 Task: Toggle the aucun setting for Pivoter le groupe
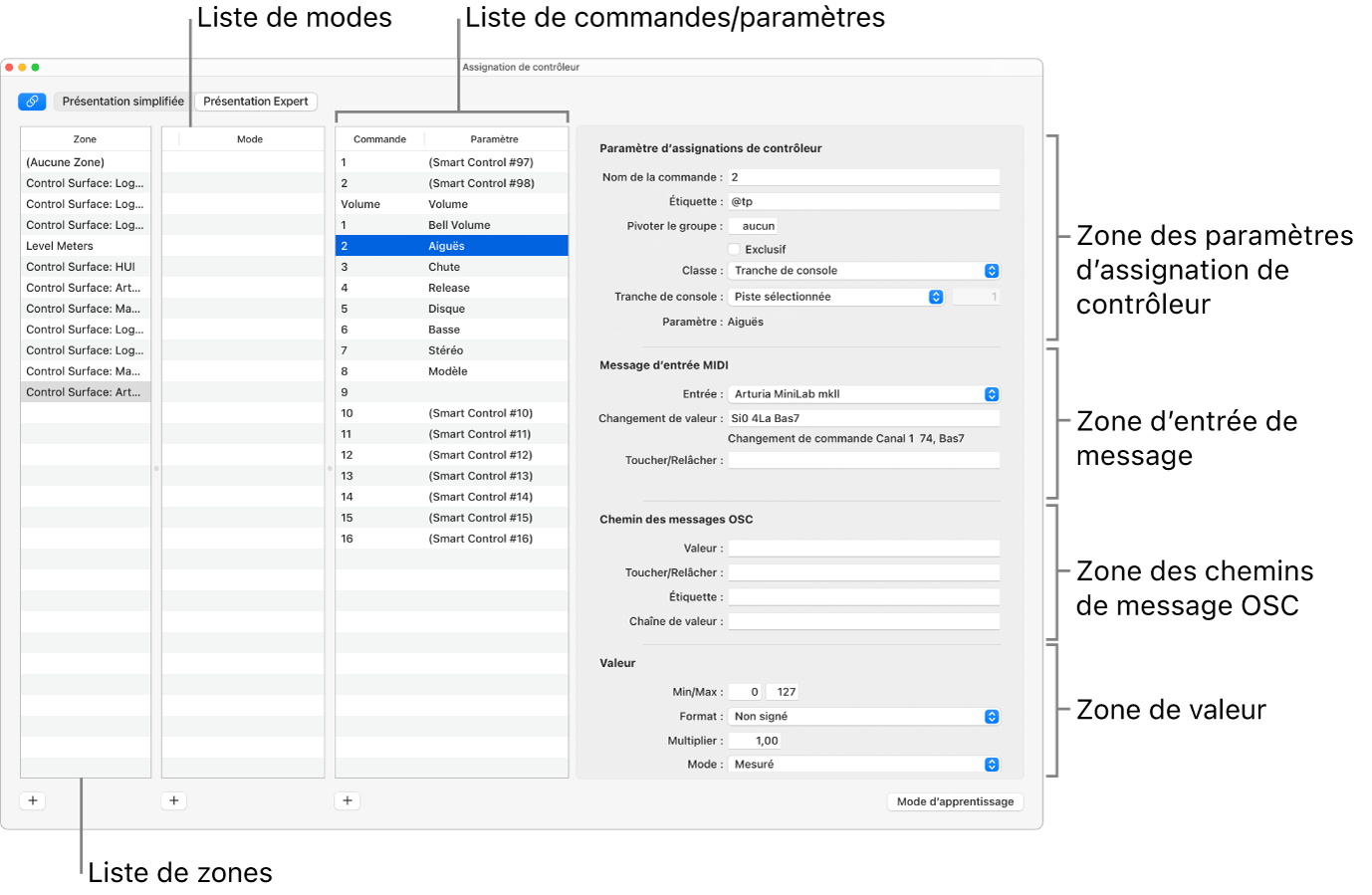click(x=754, y=225)
